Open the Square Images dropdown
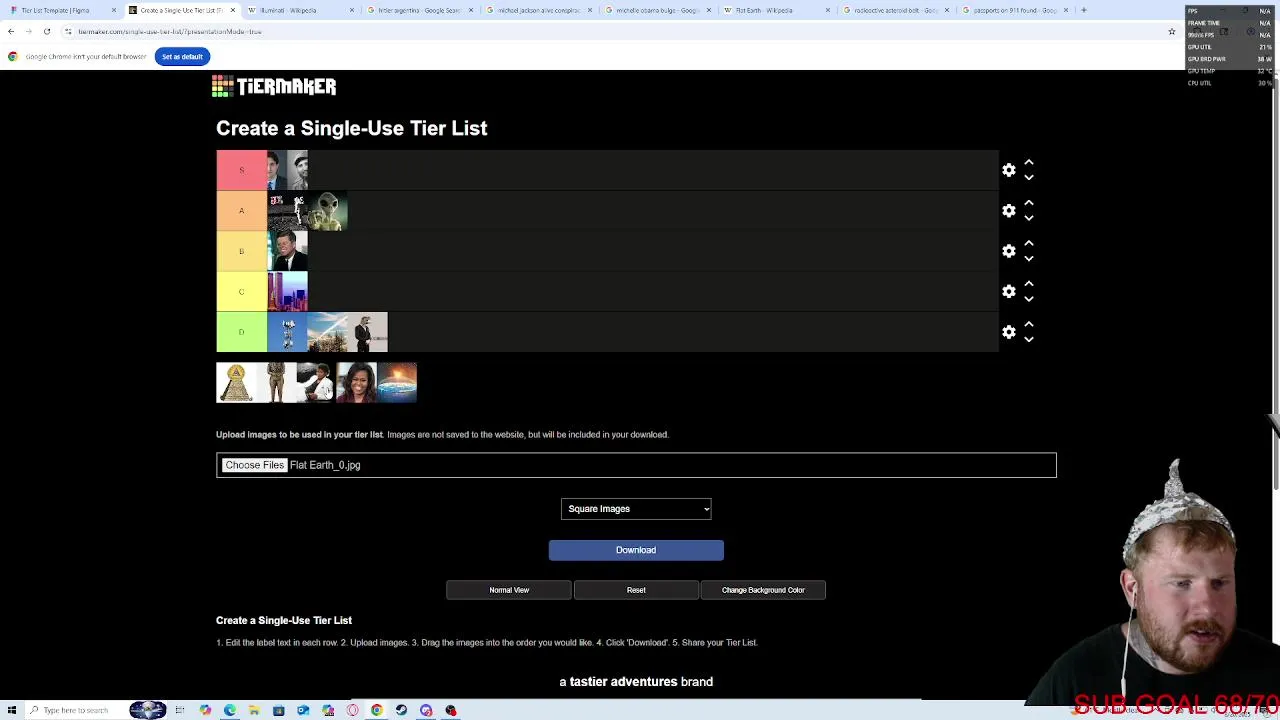Viewport: 1280px width, 720px height. (636, 509)
